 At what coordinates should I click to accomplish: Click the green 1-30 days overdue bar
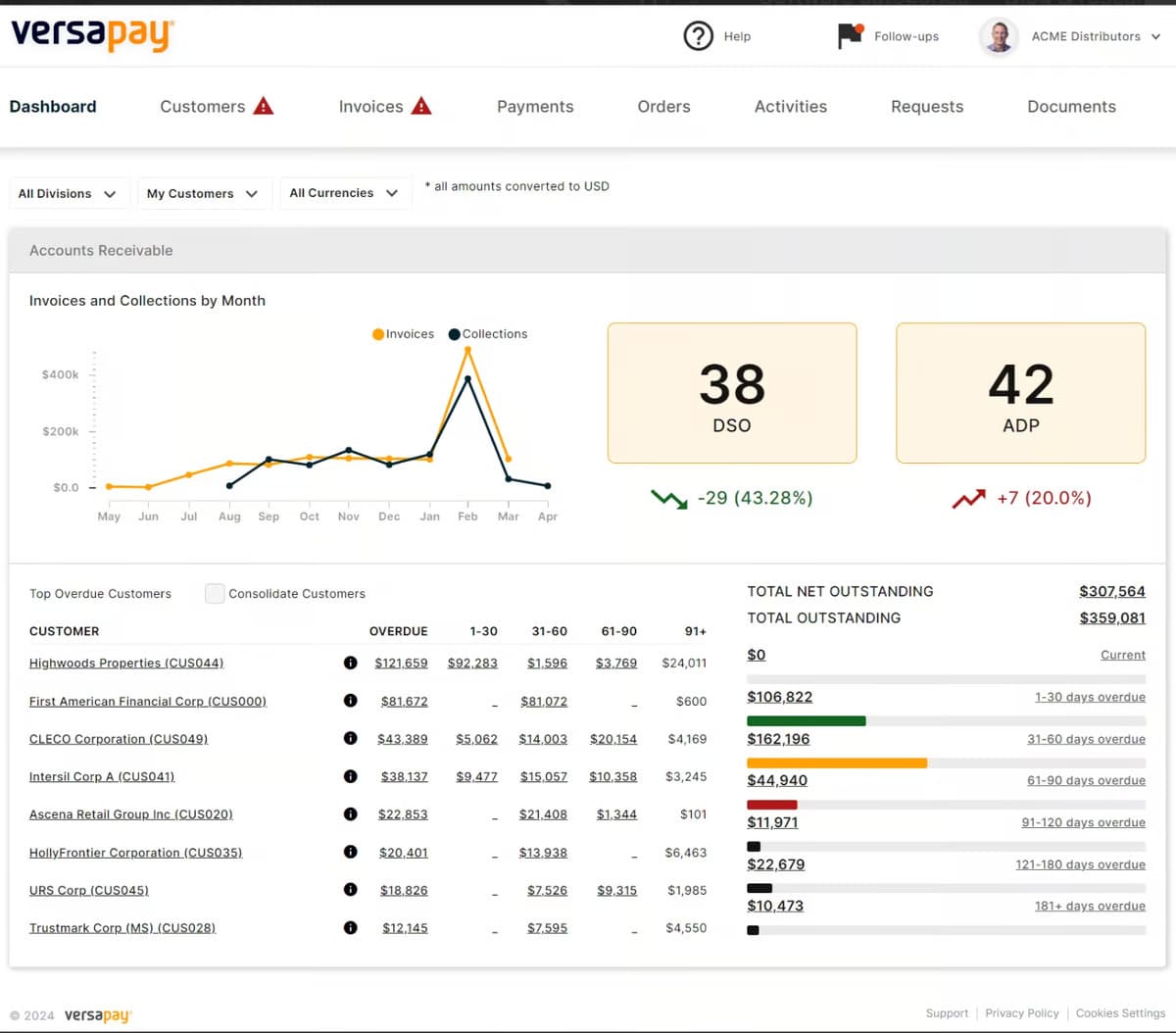807,721
